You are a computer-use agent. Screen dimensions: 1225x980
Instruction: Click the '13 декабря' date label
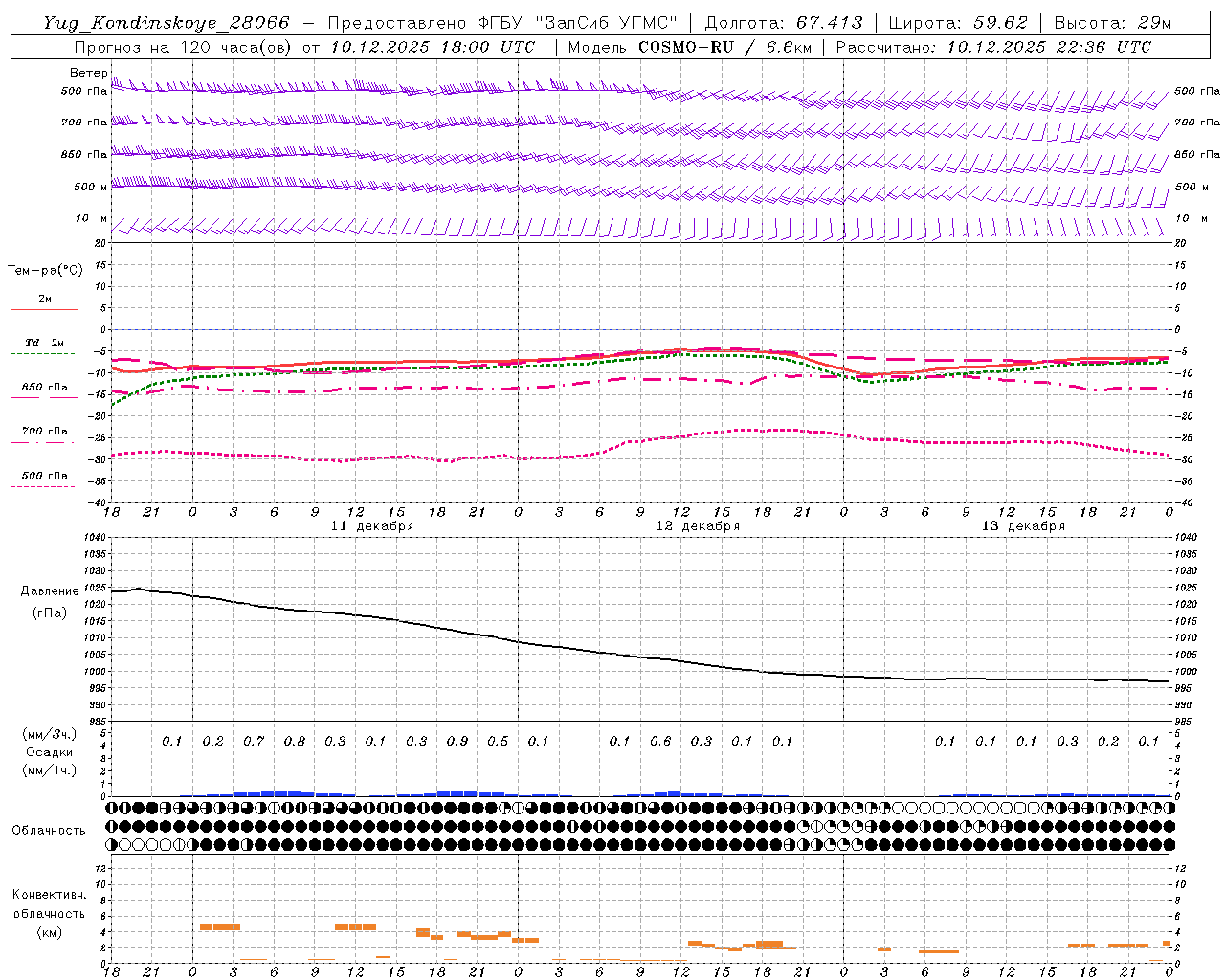(x=1023, y=526)
